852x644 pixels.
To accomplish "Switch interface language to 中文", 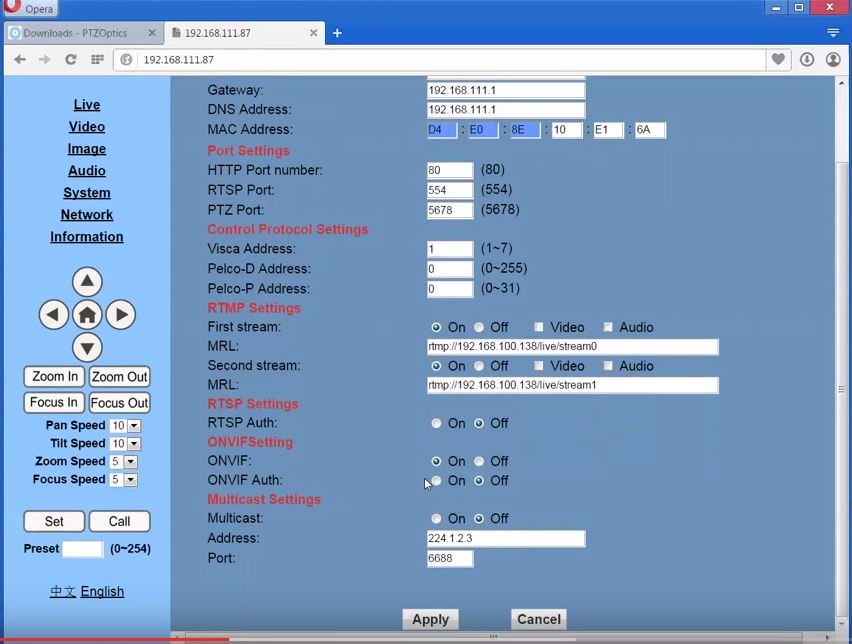I will (x=63, y=591).
